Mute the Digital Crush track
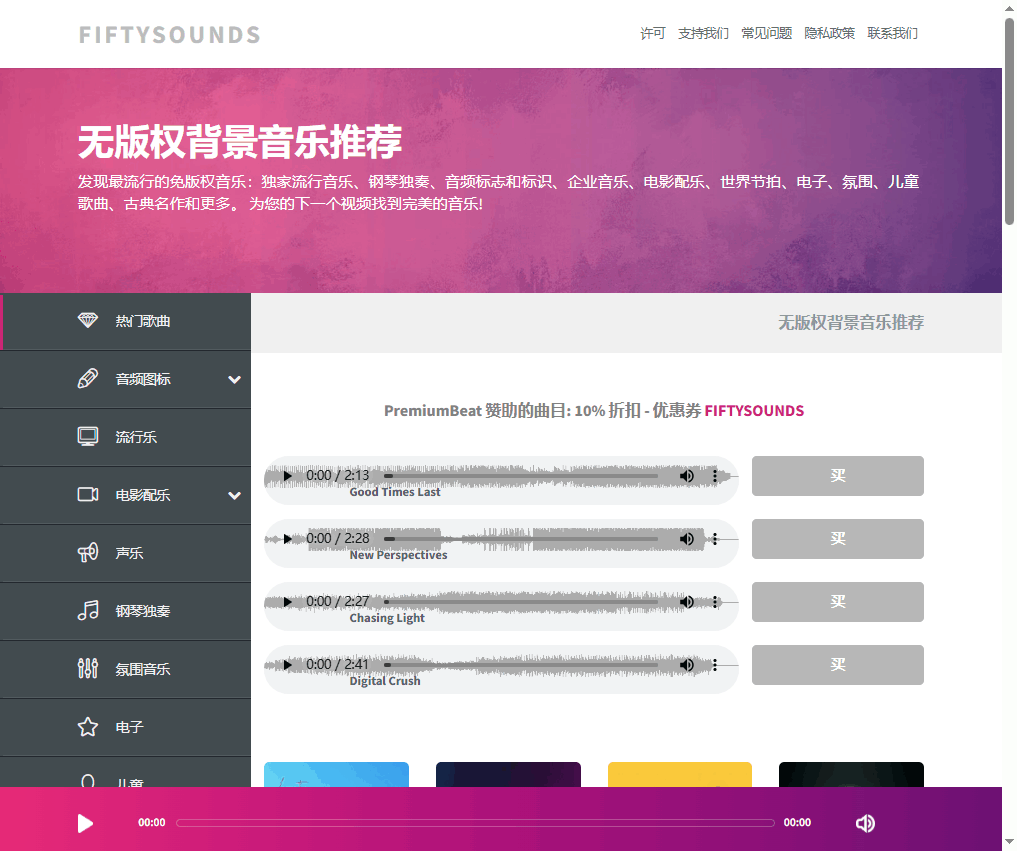The width and height of the screenshot is (1017, 851). (x=687, y=665)
